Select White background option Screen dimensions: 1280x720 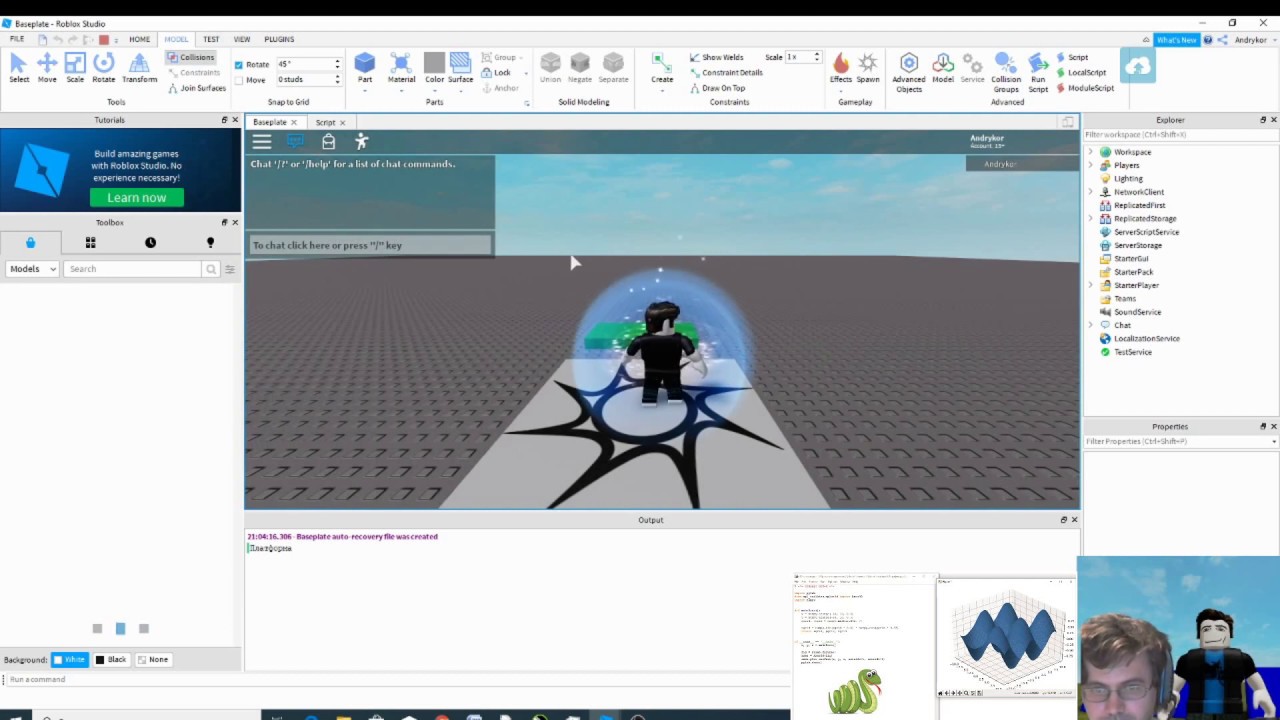[x=70, y=660]
